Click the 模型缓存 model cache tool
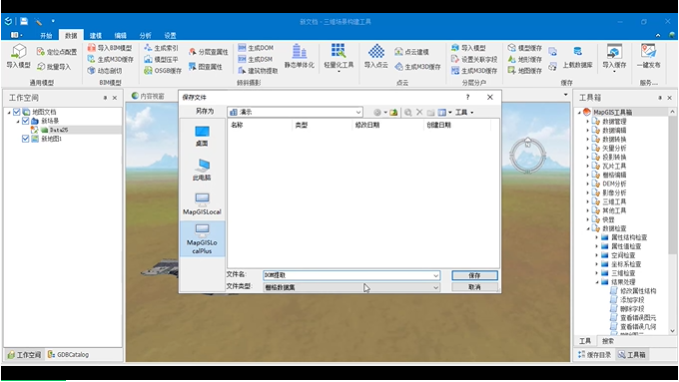Viewport: 679px width, 382px height. pyautogui.click(x=525, y=48)
